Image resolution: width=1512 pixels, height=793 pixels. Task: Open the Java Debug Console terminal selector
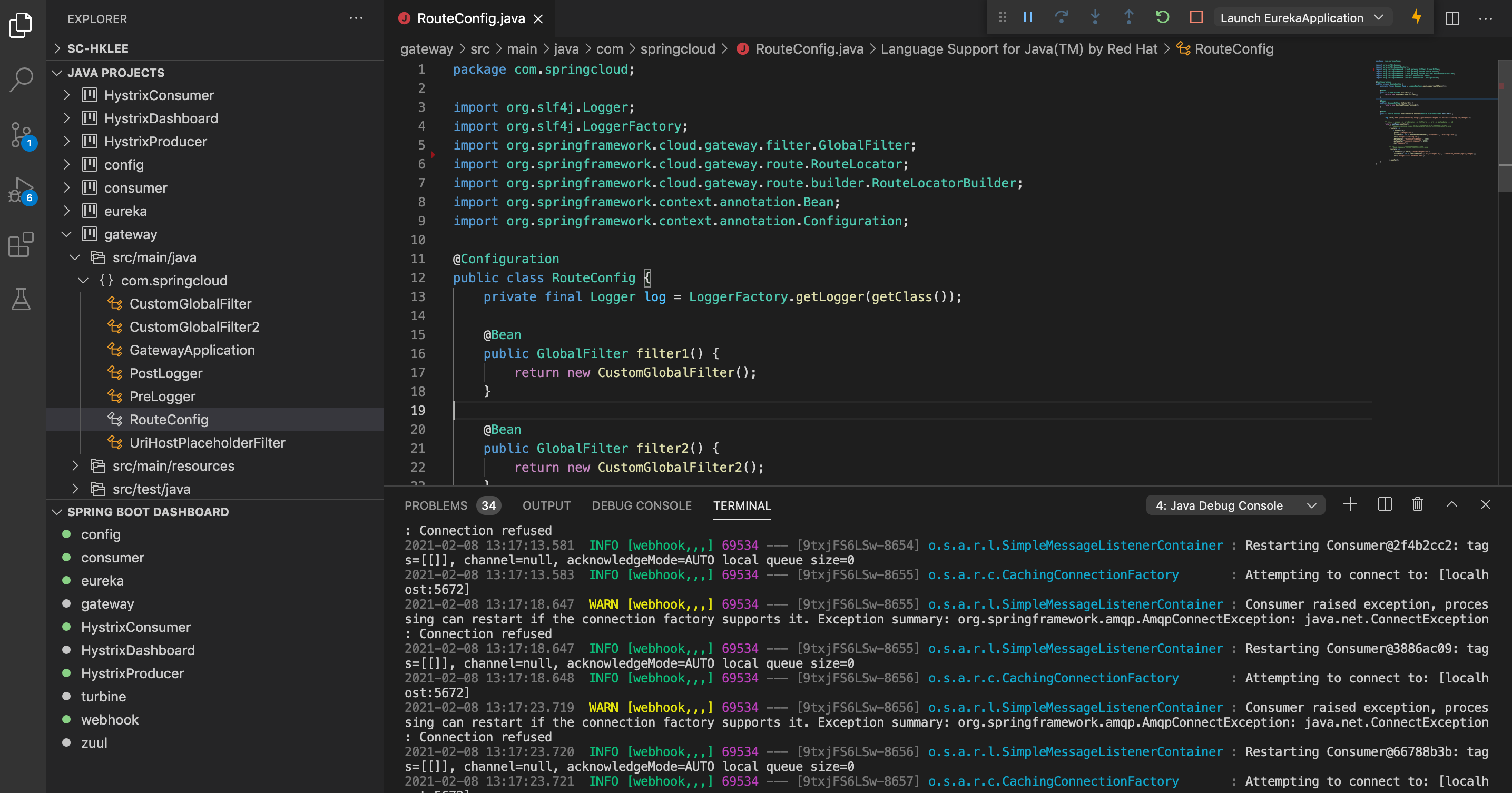[1235, 505]
